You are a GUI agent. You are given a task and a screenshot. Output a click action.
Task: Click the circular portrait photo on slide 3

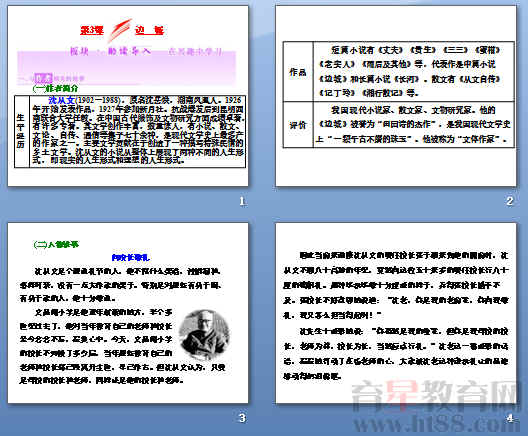(204, 335)
